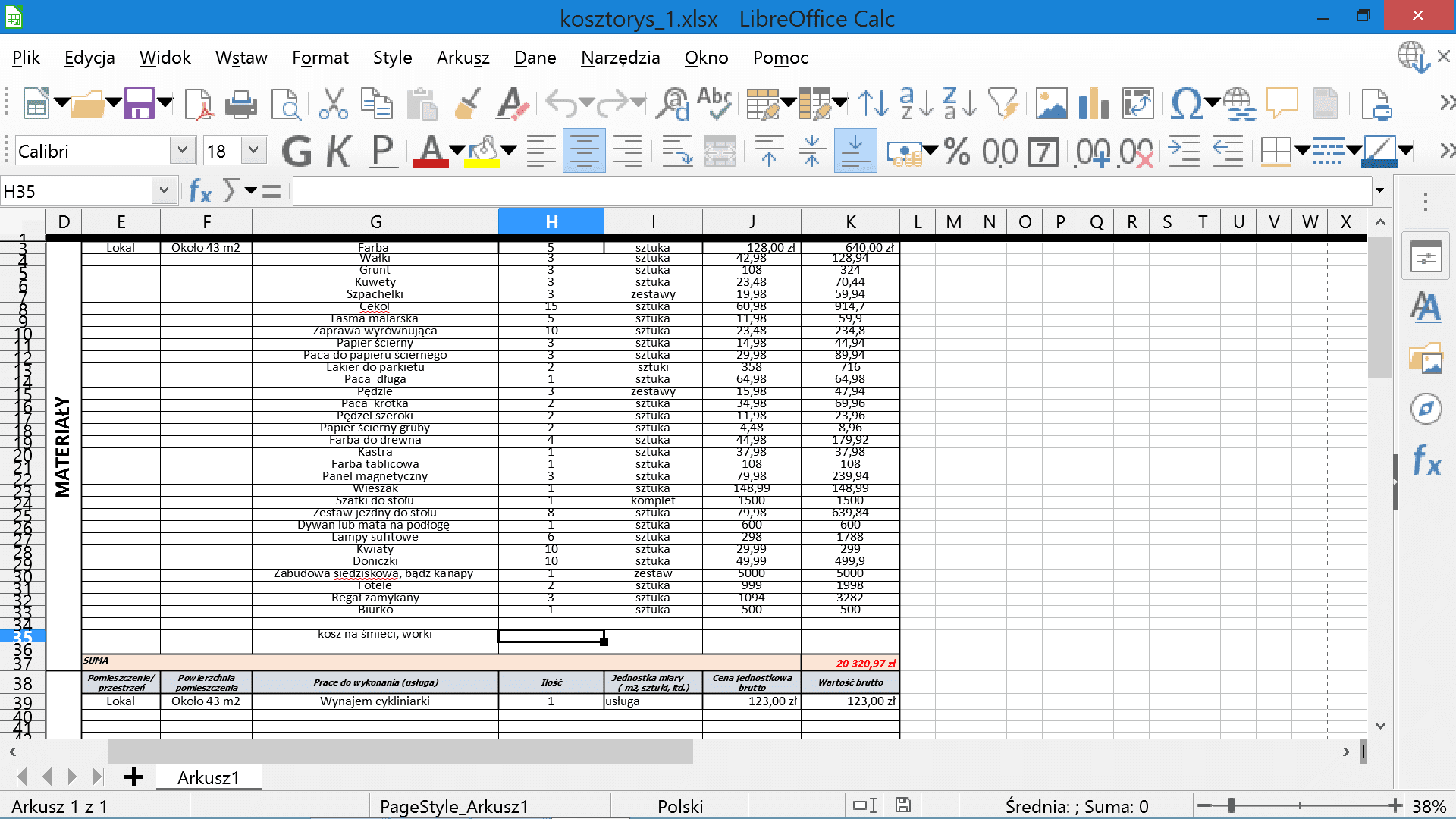Open the font size dropdown
1456x819 pixels.
pos(253,151)
